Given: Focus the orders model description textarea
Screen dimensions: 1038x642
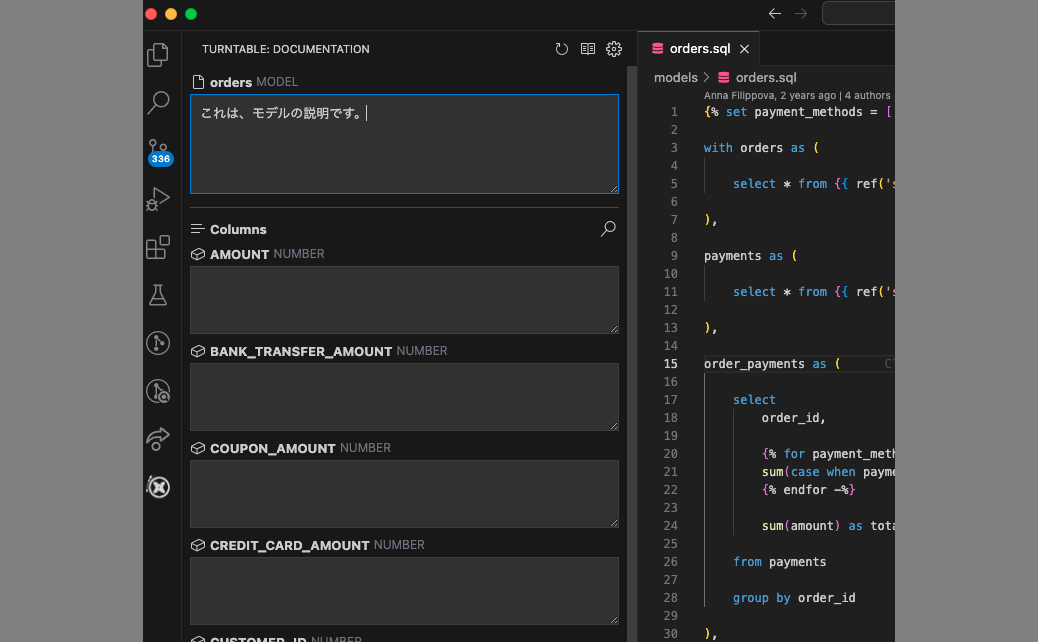Looking at the screenshot, I should pos(404,144).
